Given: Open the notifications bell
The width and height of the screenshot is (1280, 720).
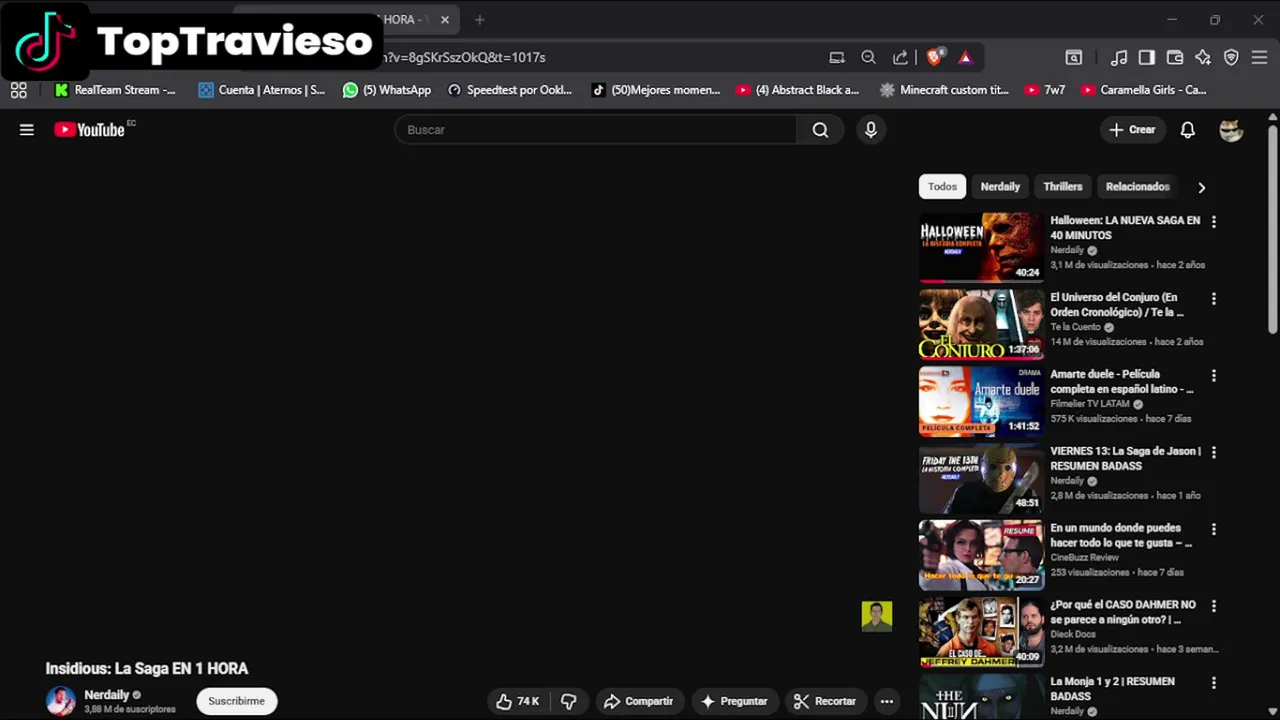Looking at the screenshot, I should (1187, 130).
